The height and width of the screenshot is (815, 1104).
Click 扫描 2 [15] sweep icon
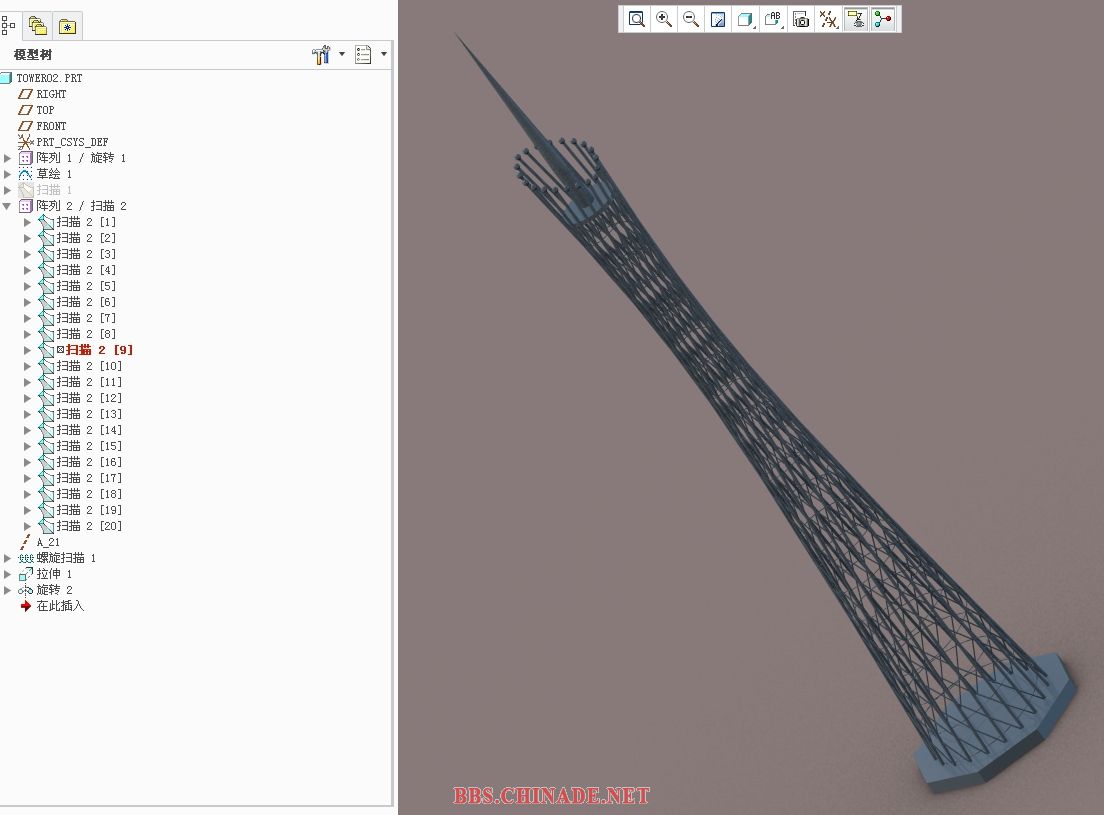(46, 446)
